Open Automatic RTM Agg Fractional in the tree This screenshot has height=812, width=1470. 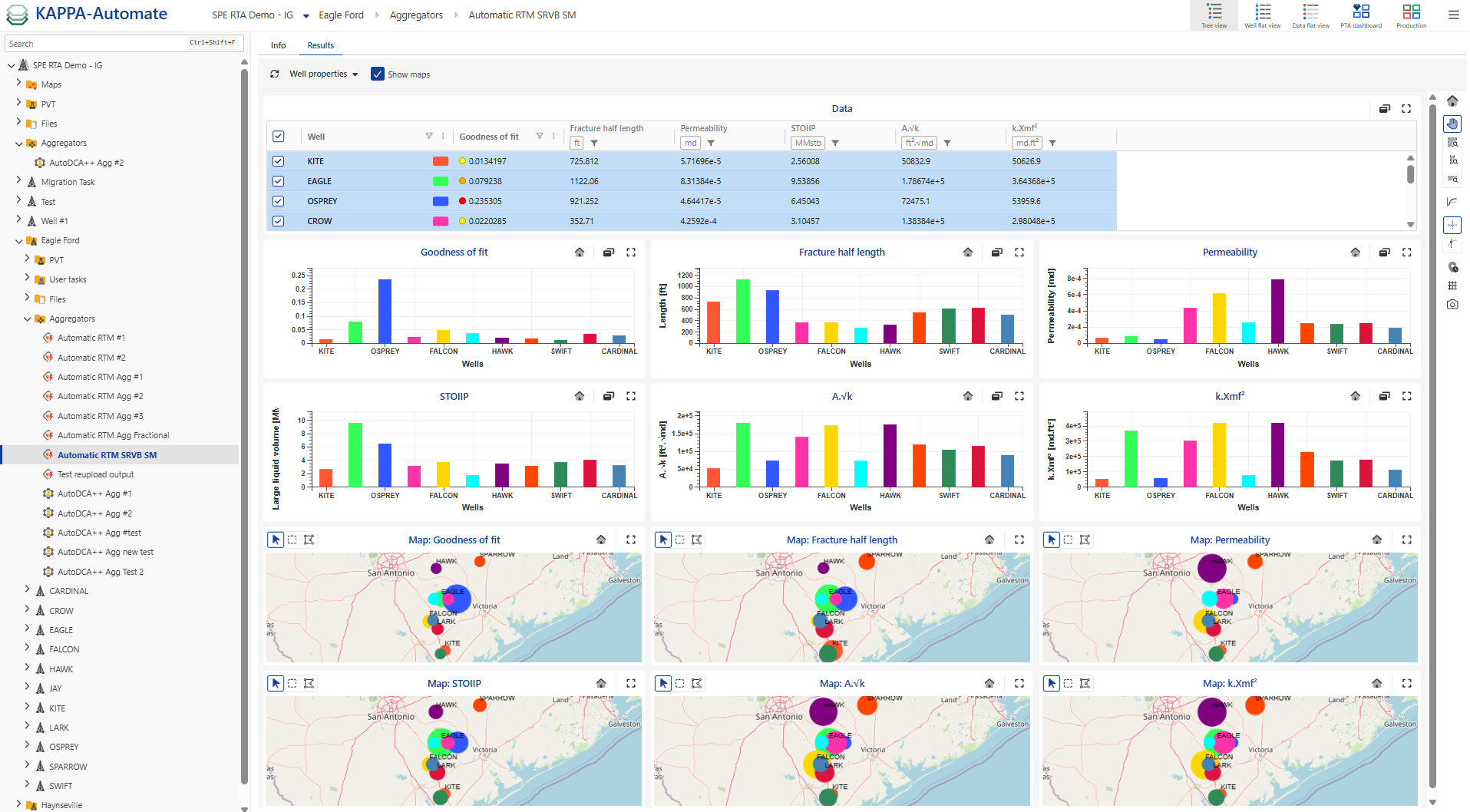[x=114, y=435]
